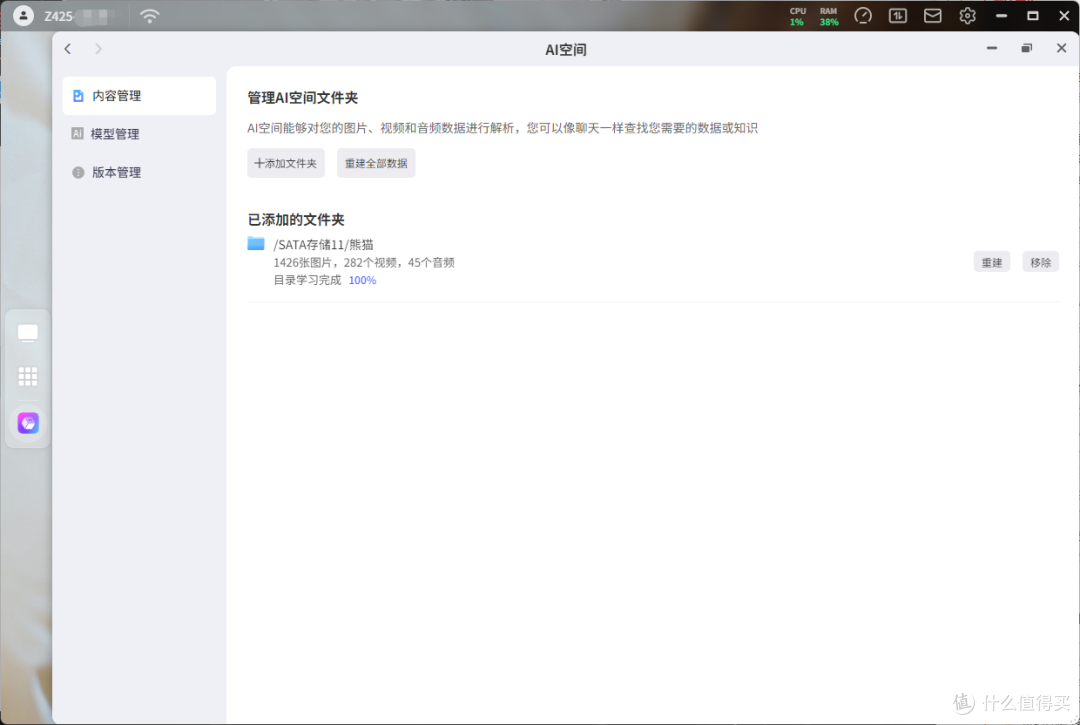Close the AI空间 window
Image resolution: width=1080 pixels, height=725 pixels.
point(1061,48)
